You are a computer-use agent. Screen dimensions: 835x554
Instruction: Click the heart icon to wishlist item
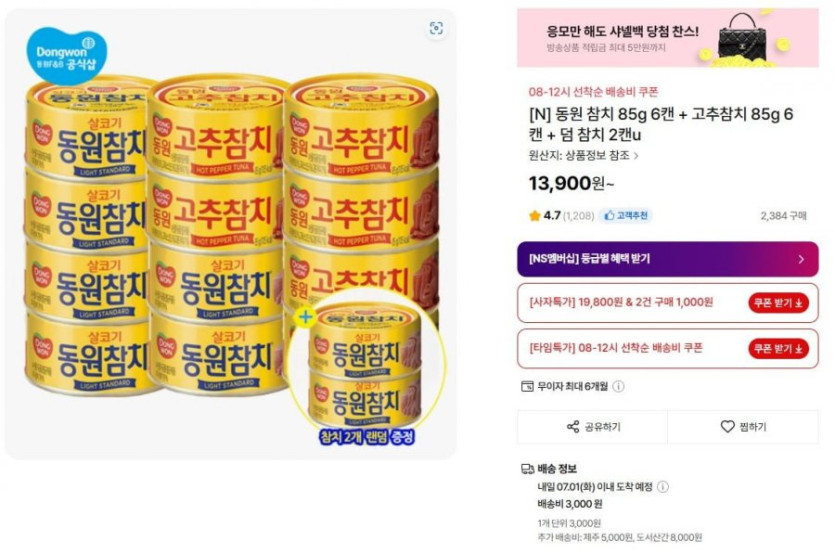[727, 427]
